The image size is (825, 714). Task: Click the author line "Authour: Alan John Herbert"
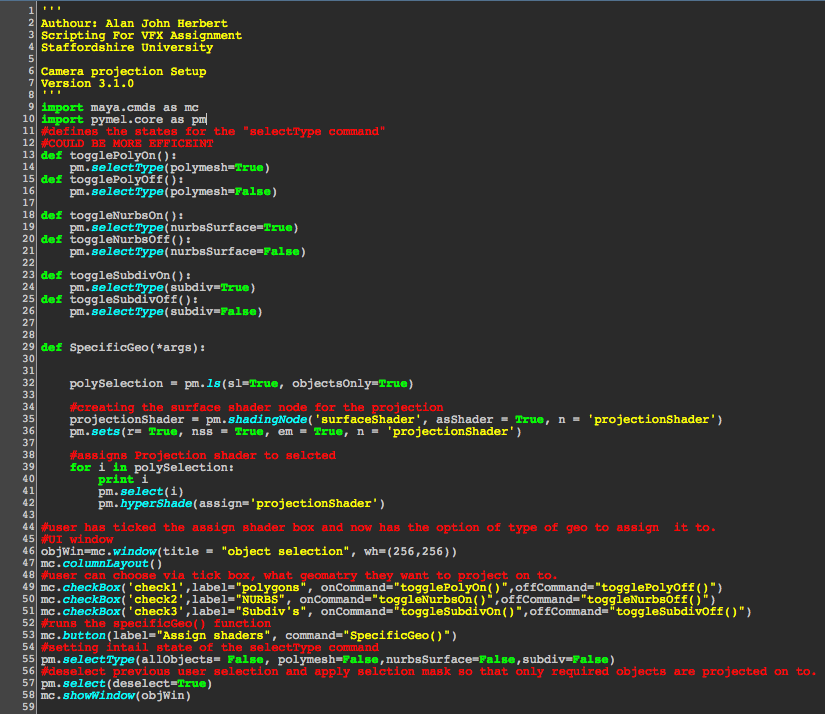click(134, 23)
